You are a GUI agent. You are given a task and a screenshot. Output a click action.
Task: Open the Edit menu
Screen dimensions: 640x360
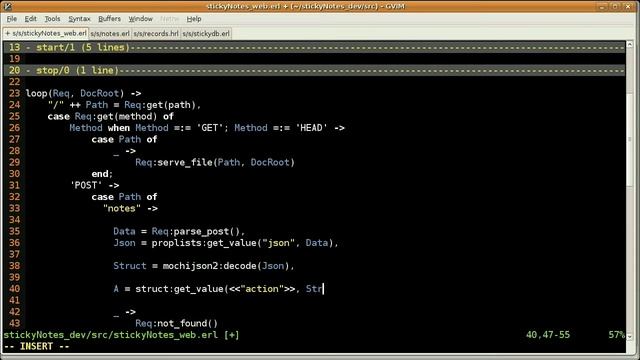tap(30, 19)
